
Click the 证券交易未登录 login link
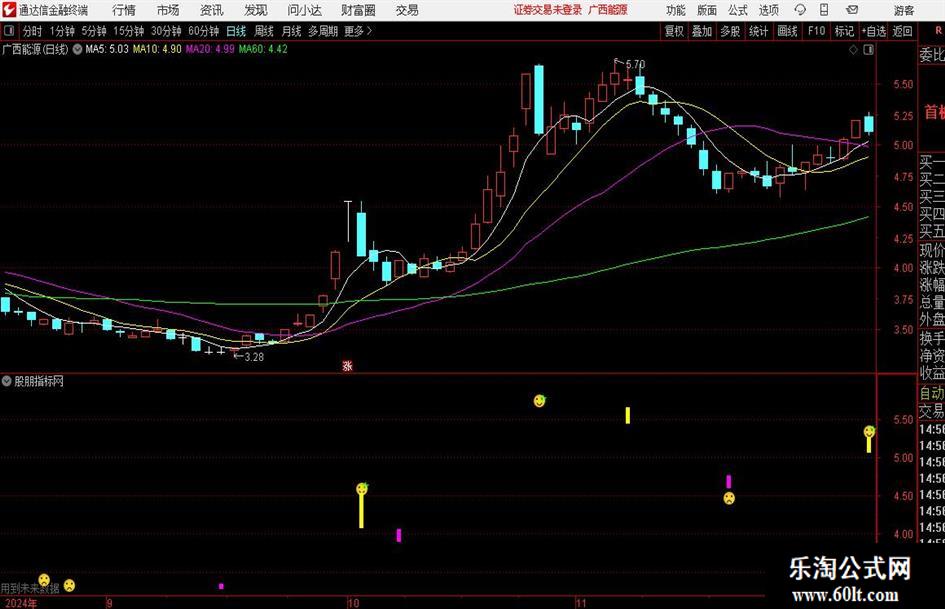coord(548,10)
